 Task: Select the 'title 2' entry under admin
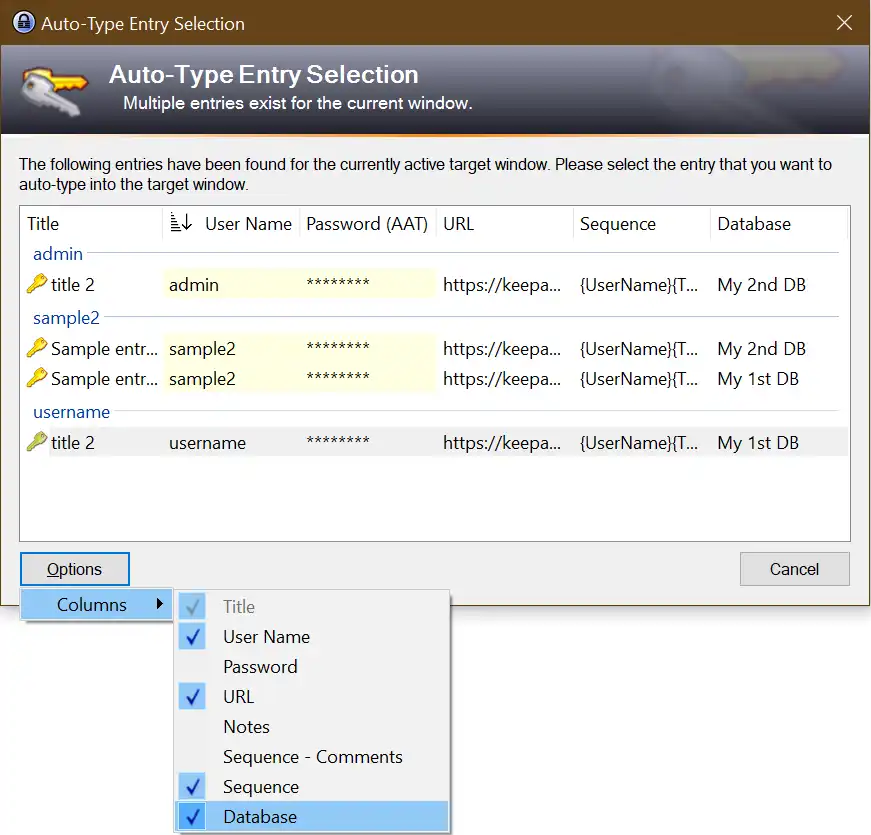tap(73, 284)
